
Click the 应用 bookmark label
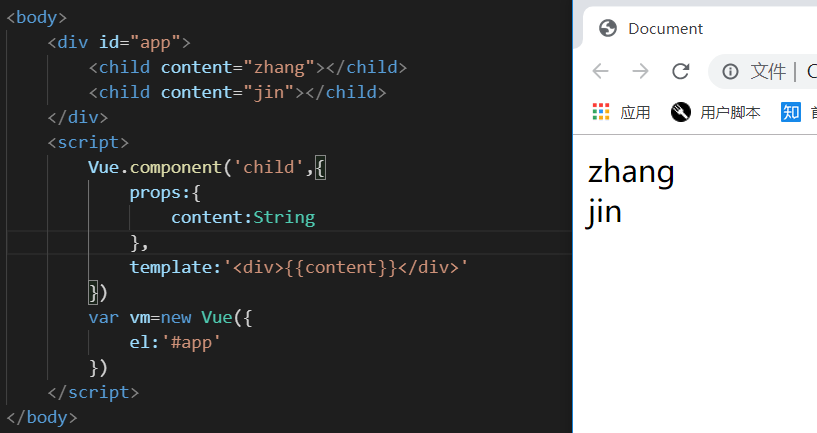pos(635,112)
